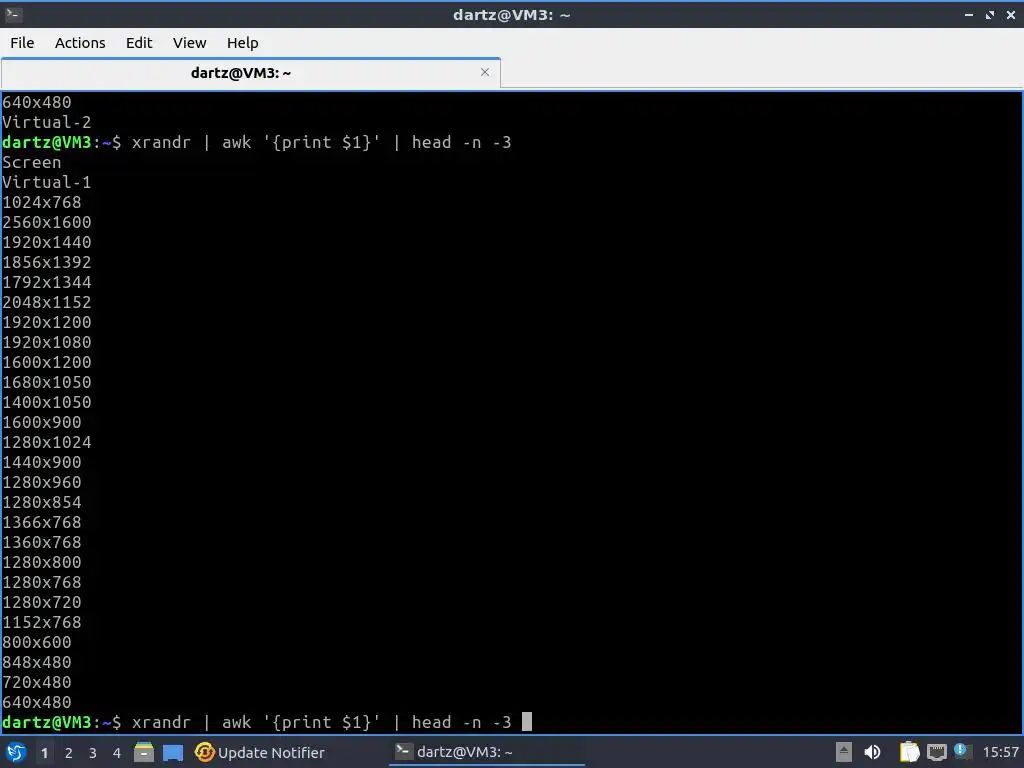Click the 800x600 resolution line
The image size is (1024, 768).
click(x=37, y=643)
